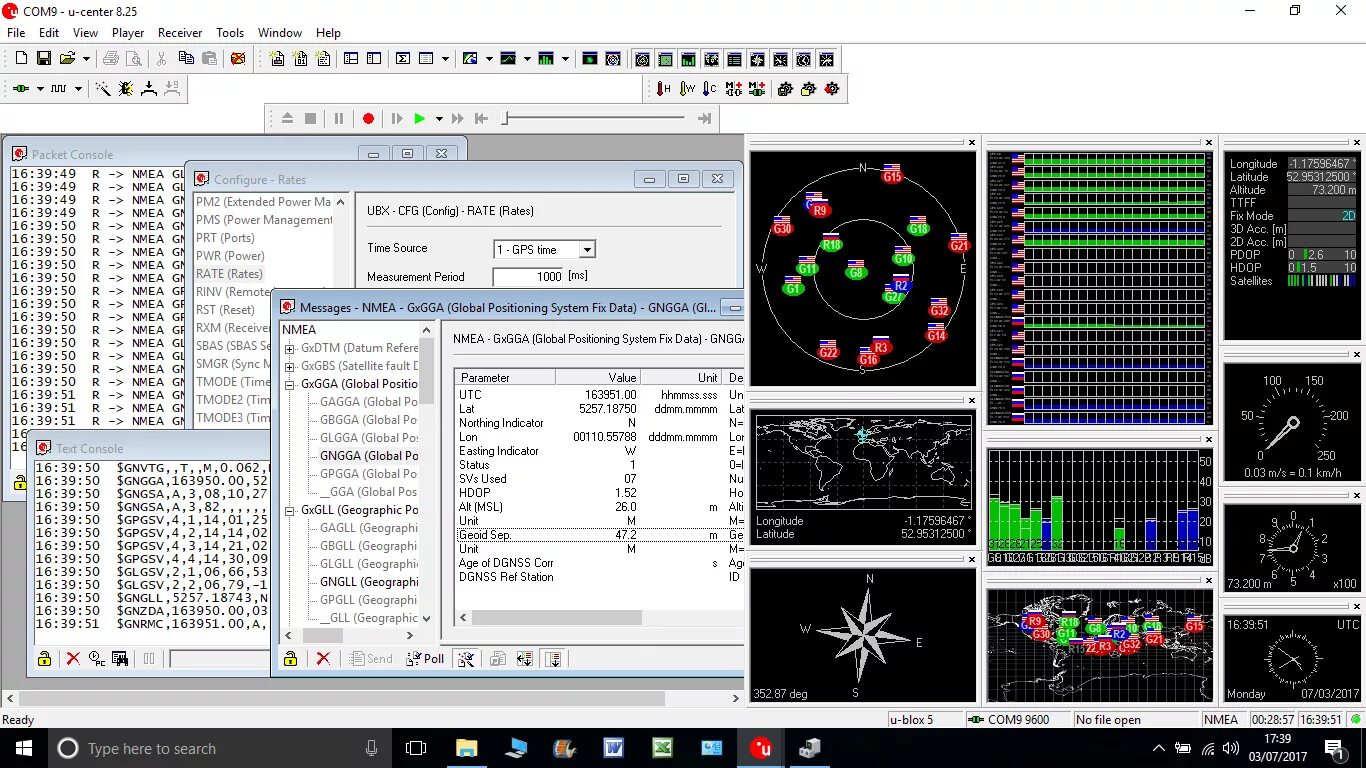Click the baudrate waveform icon
Screen dimensions: 1366x768
pos(59,89)
